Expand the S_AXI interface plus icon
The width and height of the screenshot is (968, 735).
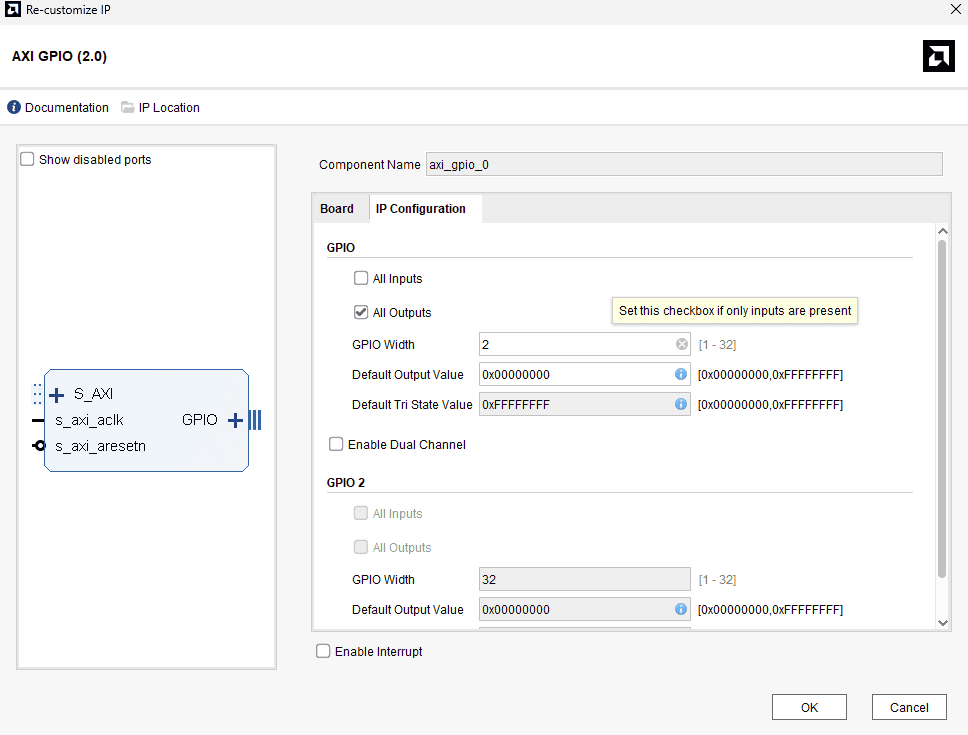coord(57,395)
